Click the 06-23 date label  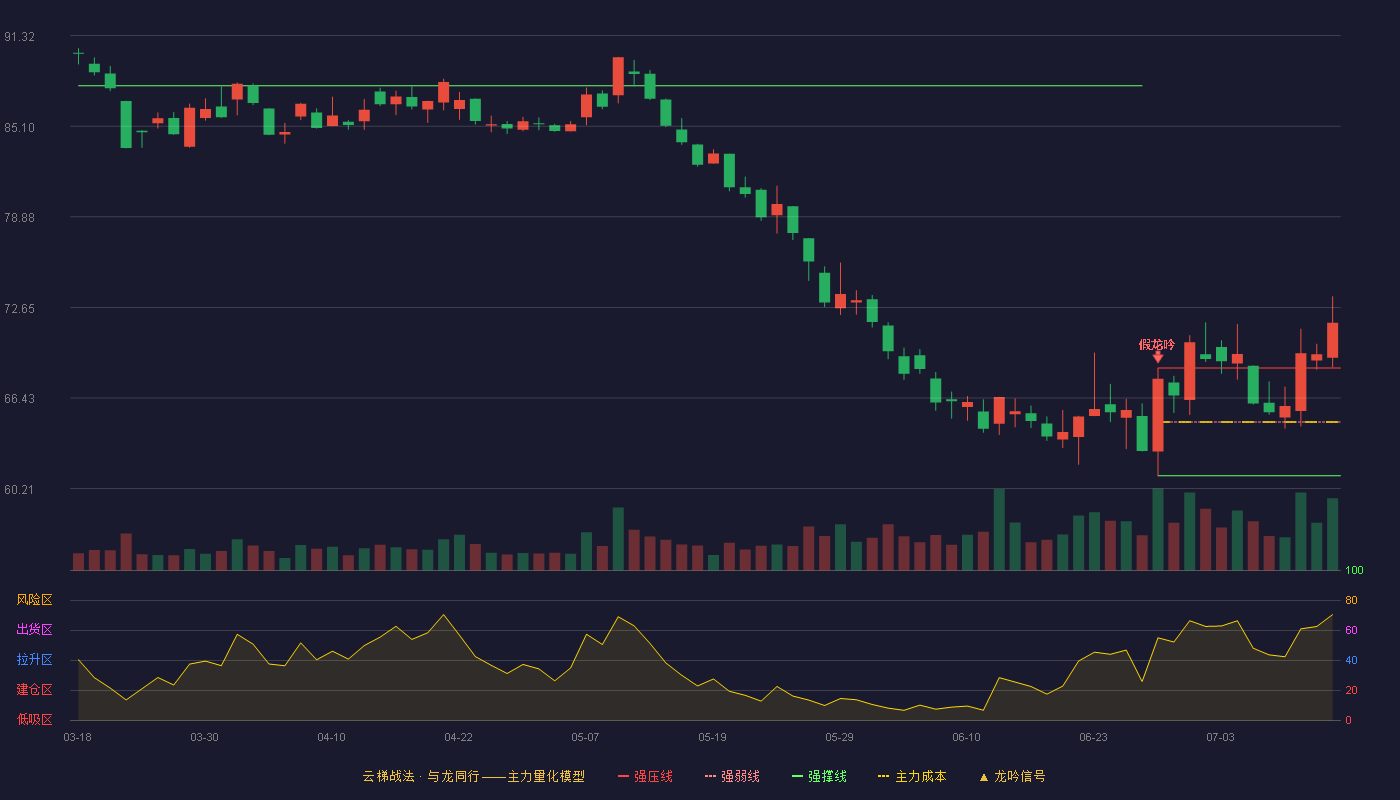1093,737
